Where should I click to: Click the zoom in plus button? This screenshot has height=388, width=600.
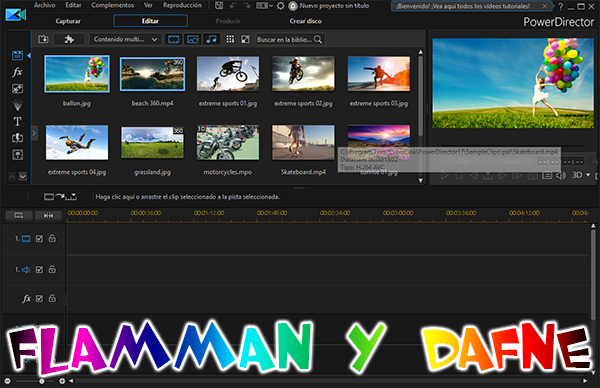[62, 381]
